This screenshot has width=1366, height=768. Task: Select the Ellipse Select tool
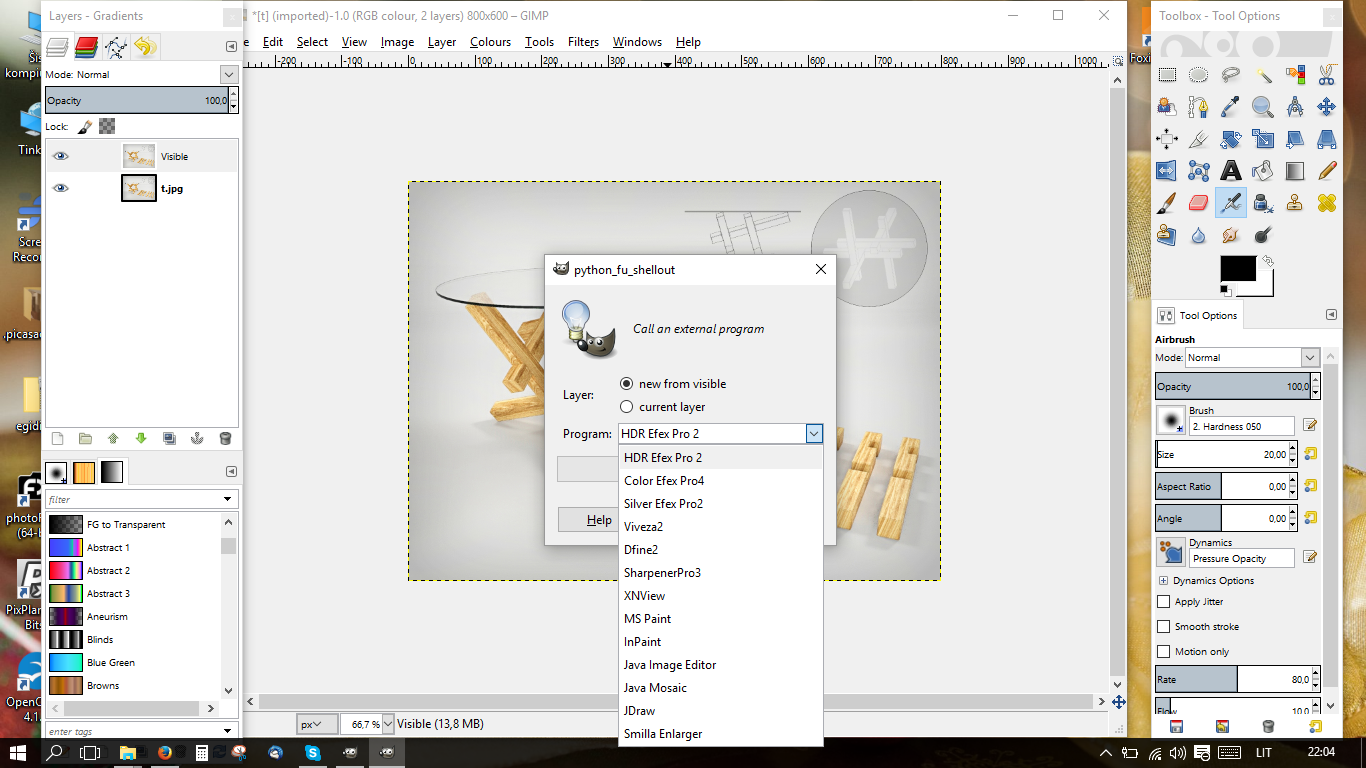(x=1199, y=75)
